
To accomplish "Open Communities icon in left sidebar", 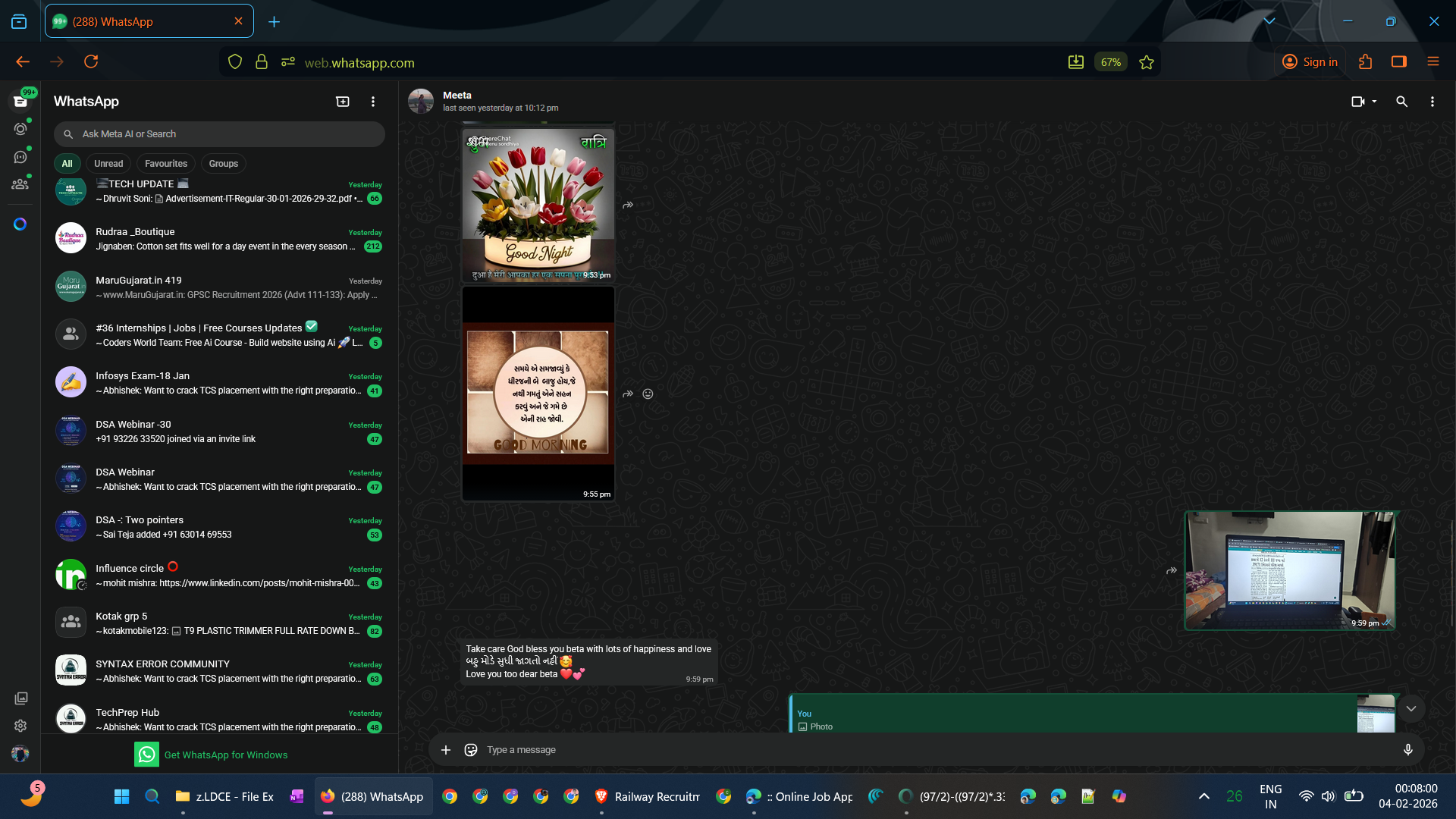I will pos(20,184).
